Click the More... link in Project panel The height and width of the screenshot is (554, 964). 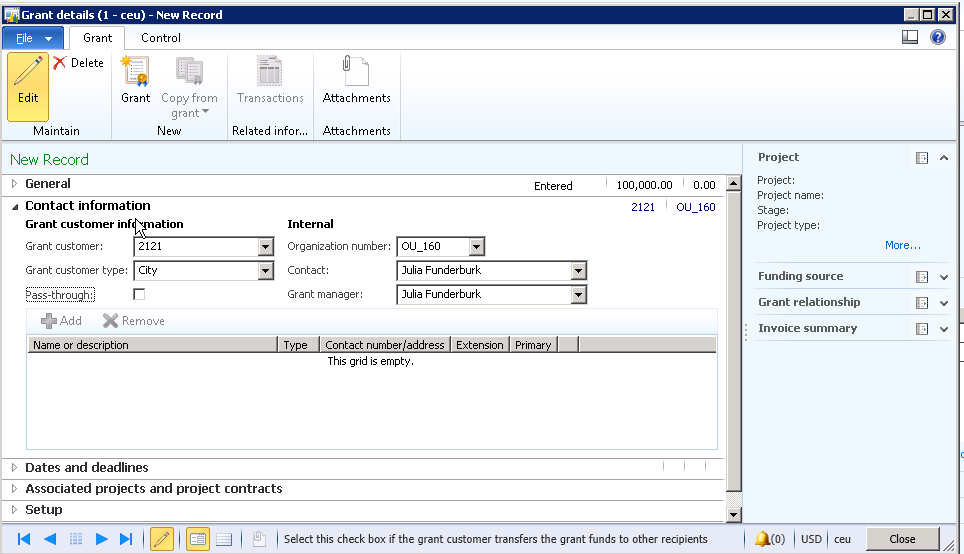pos(902,245)
